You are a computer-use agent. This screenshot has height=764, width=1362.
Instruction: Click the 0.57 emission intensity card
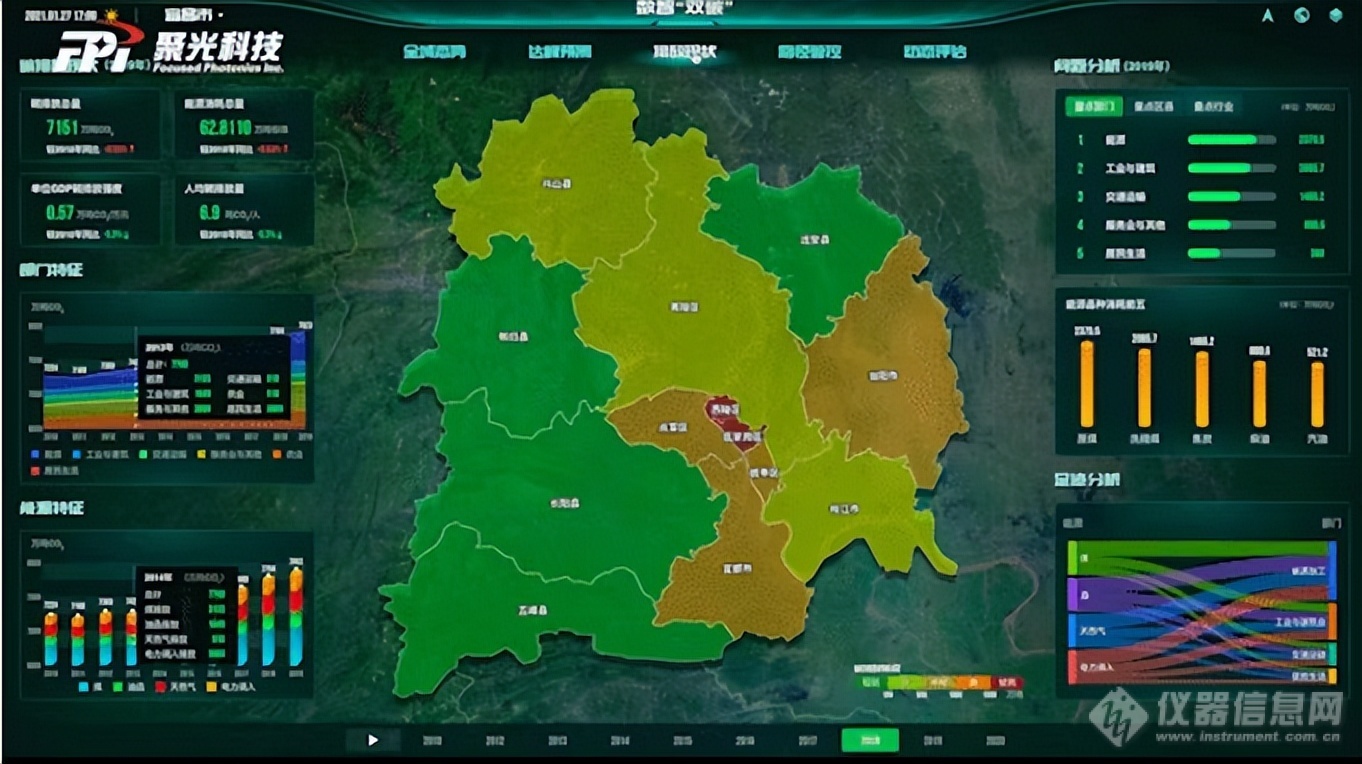(x=91, y=210)
